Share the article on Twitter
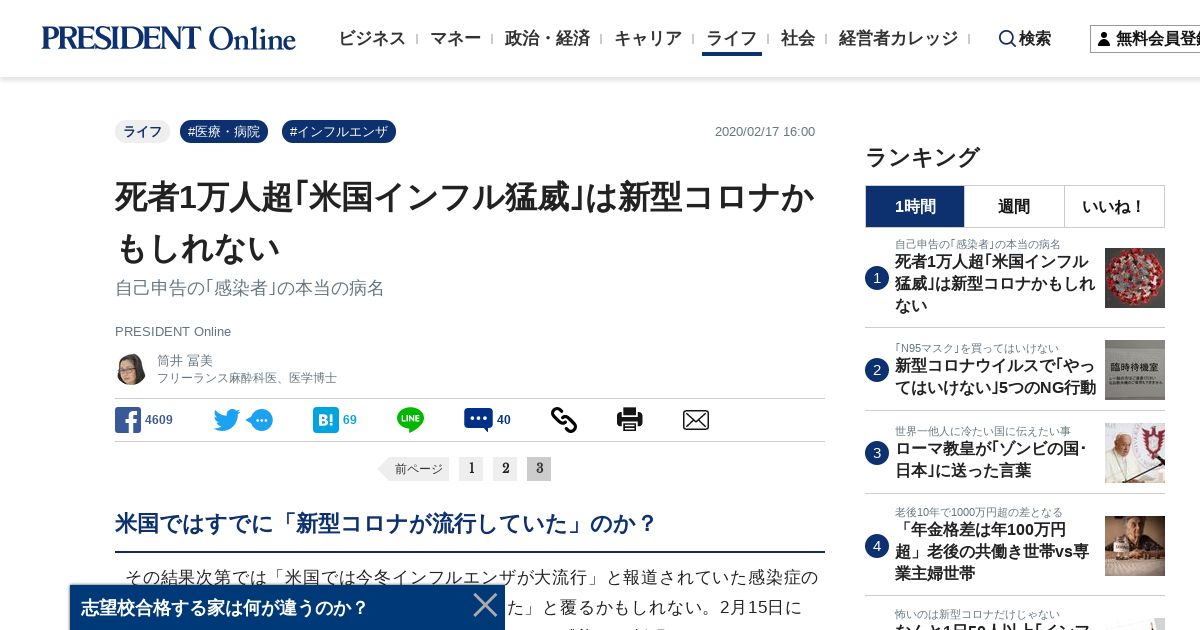Viewport: 1200px width, 630px height. tap(227, 420)
